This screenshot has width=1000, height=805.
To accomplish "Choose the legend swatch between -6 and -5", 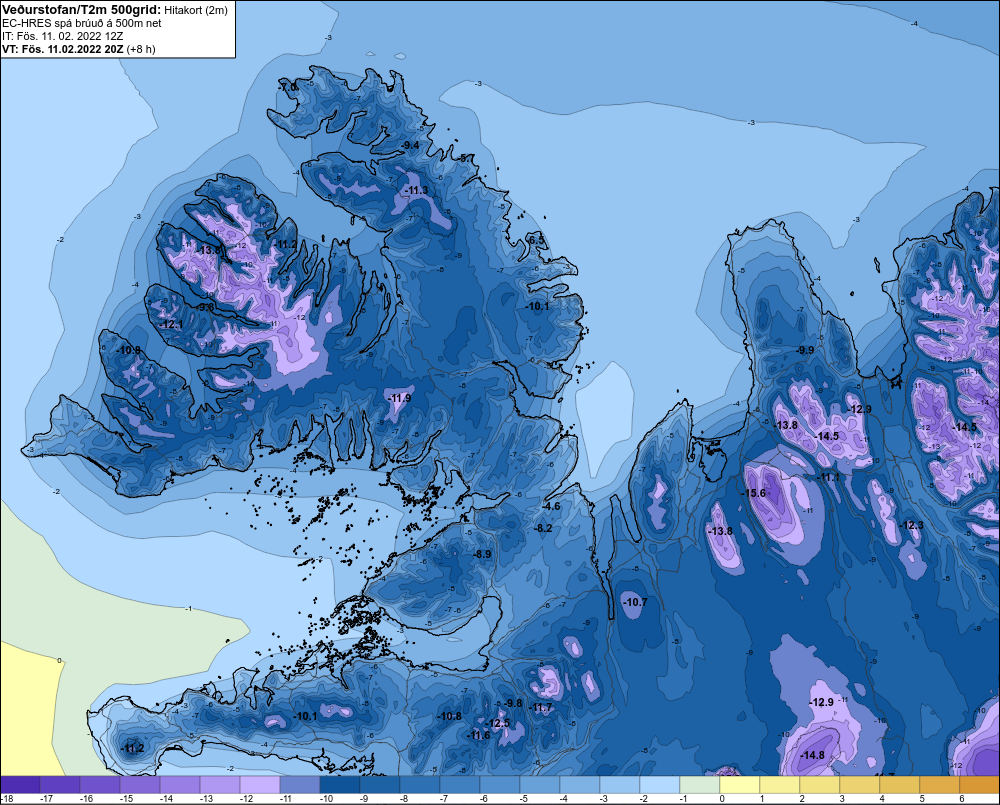I will pos(500,784).
